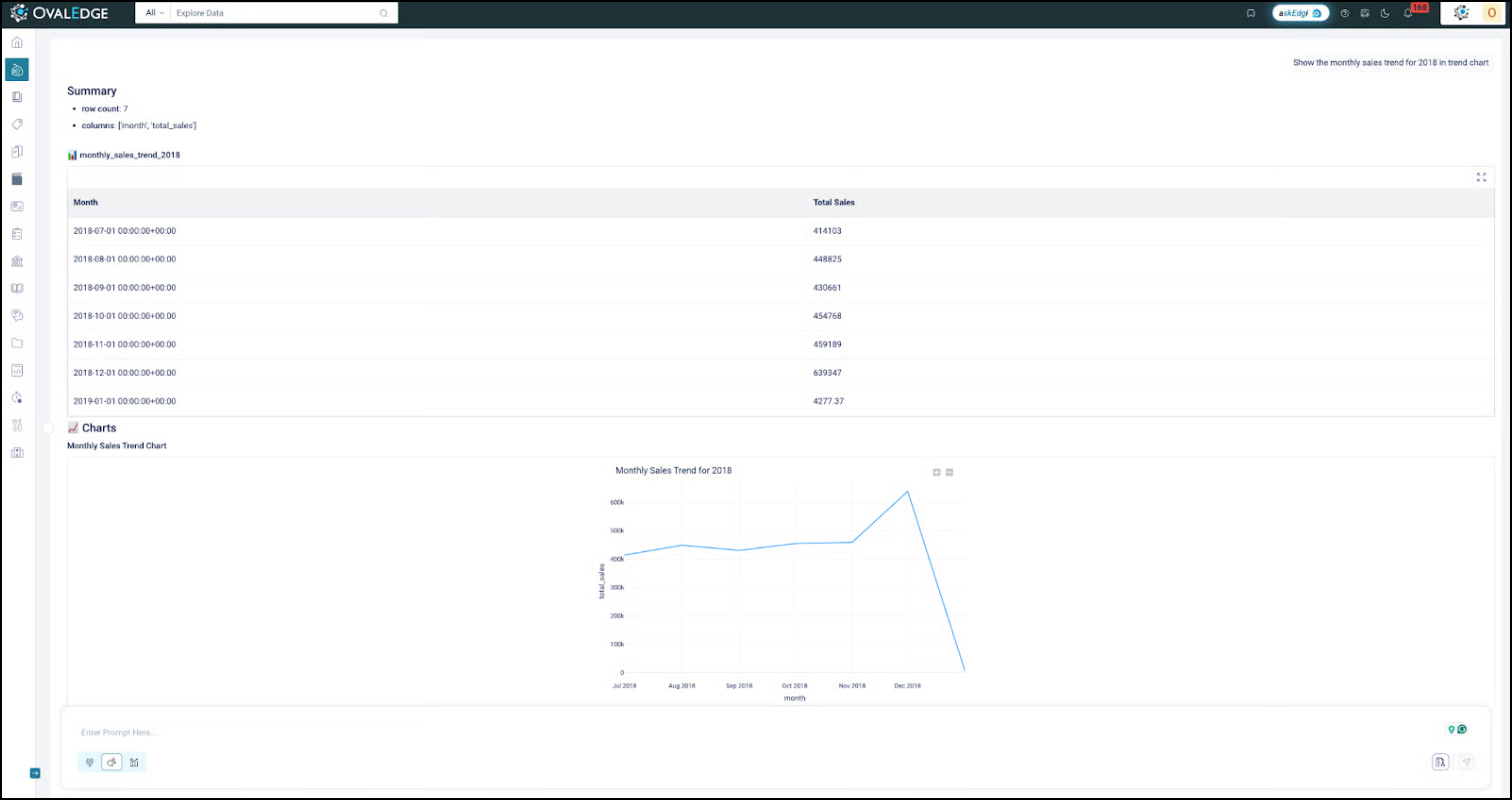Click the Month column header
The width and height of the screenshot is (1512, 800).
click(86, 202)
